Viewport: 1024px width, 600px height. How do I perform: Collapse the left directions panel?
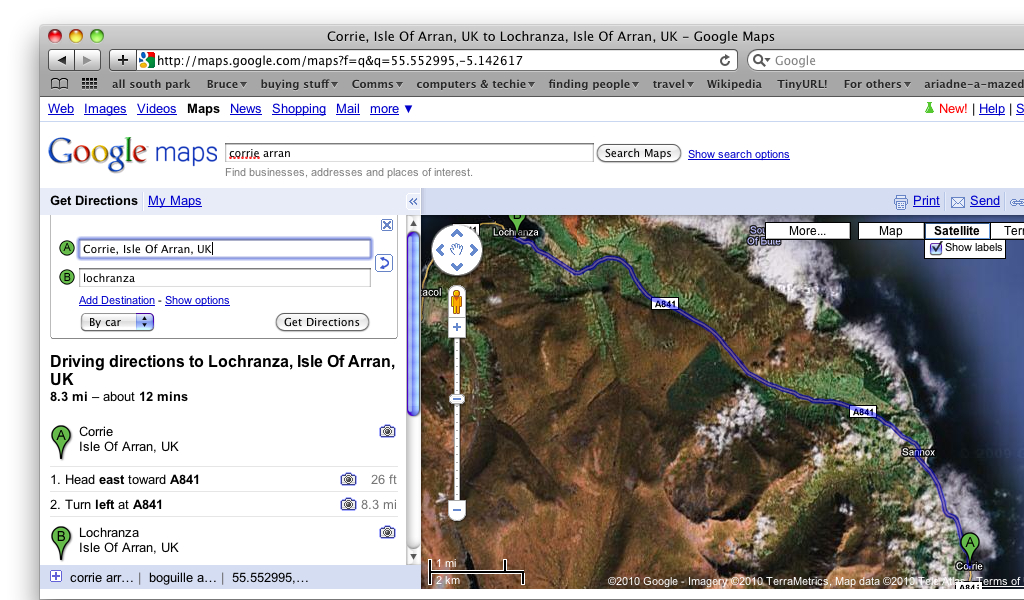[x=413, y=201]
